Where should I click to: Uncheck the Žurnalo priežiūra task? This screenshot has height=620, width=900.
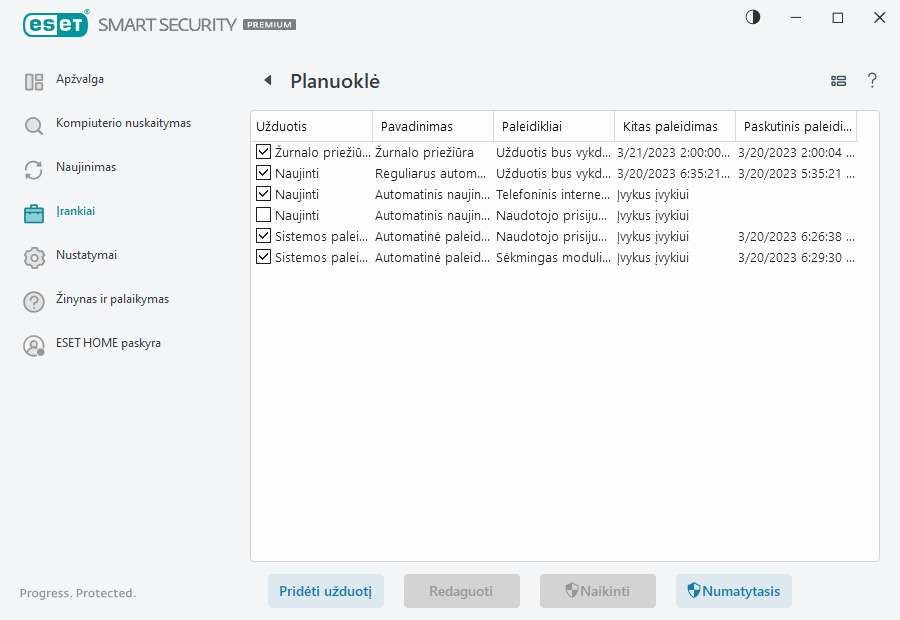pos(263,152)
